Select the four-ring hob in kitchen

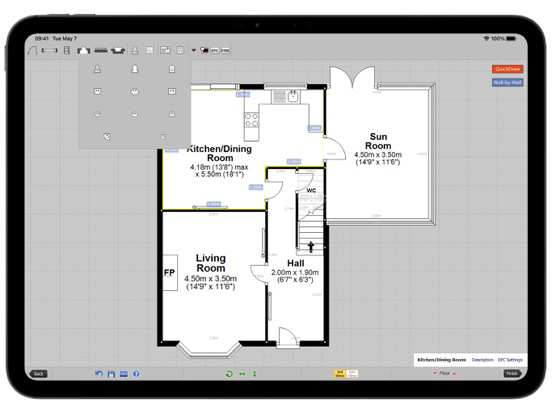252,120
